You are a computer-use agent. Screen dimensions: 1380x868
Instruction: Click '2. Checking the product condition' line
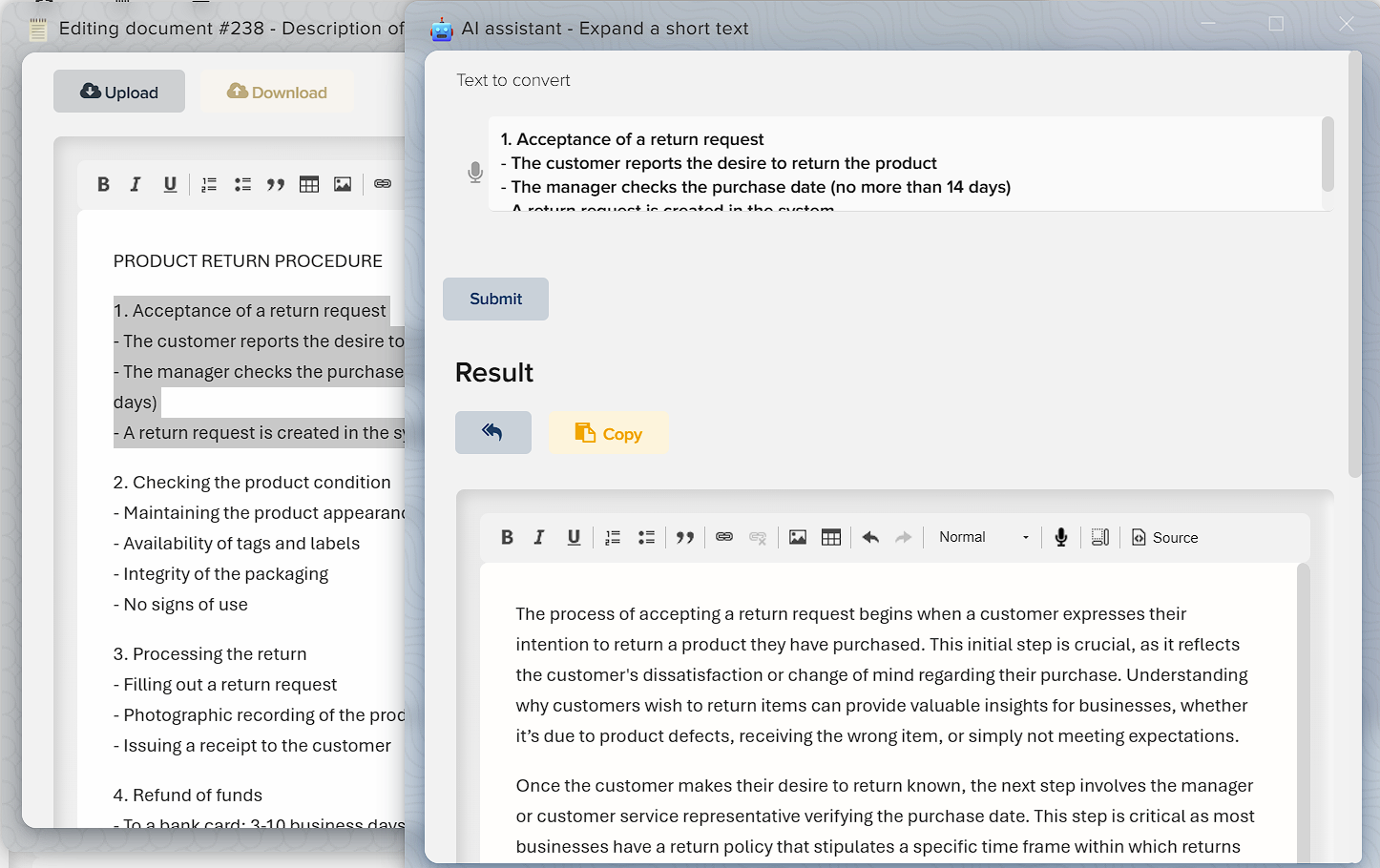click(252, 483)
